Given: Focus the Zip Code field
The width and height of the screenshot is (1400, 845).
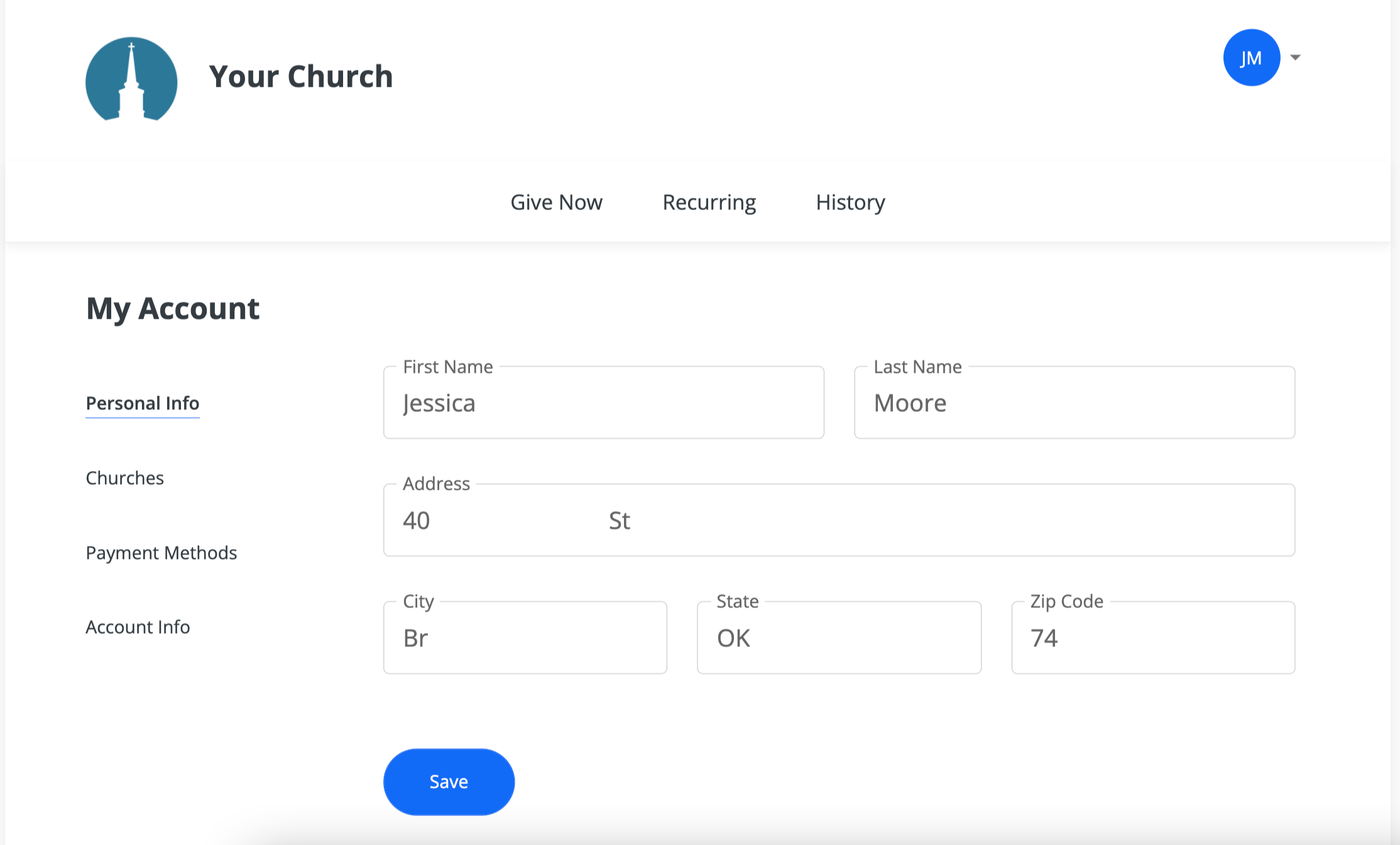Looking at the screenshot, I should (x=1152, y=638).
